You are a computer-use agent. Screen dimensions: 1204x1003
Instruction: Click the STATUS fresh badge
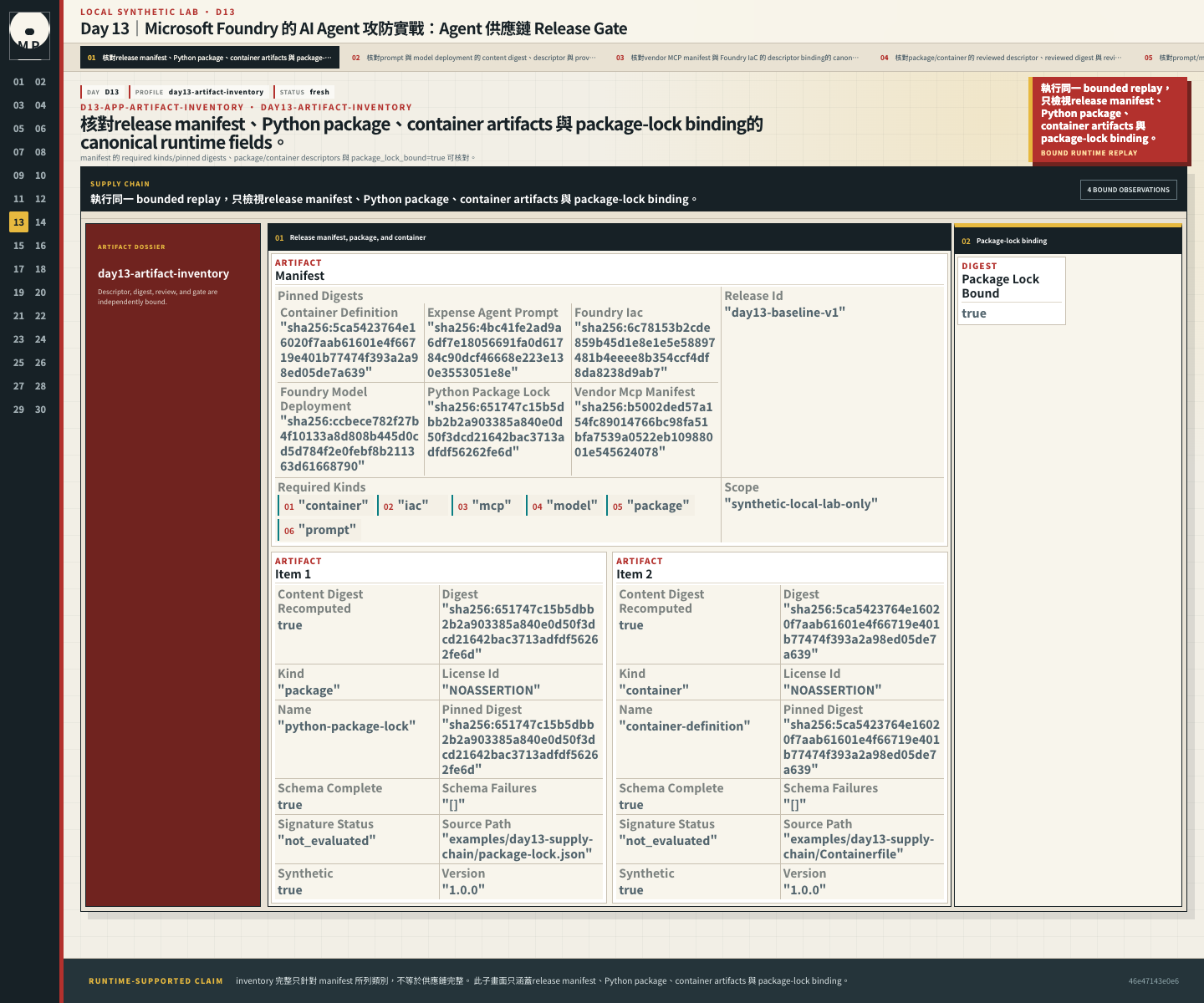tap(304, 92)
